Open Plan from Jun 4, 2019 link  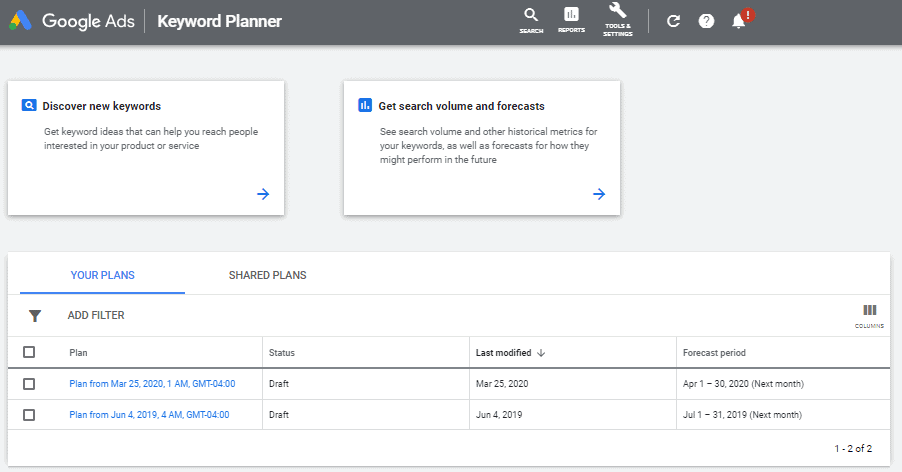(x=149, y=415)
